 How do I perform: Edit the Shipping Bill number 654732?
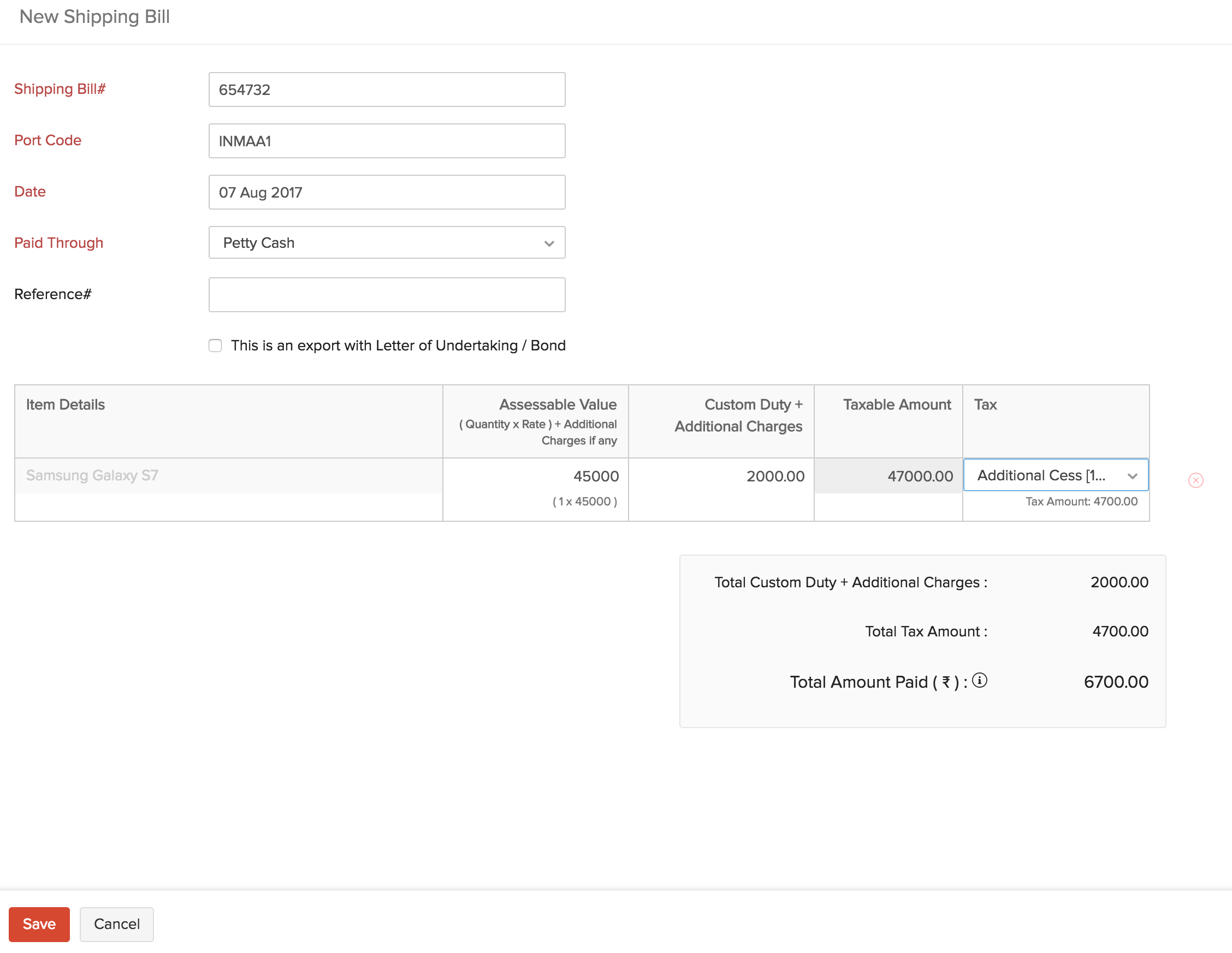pos(387,89)
